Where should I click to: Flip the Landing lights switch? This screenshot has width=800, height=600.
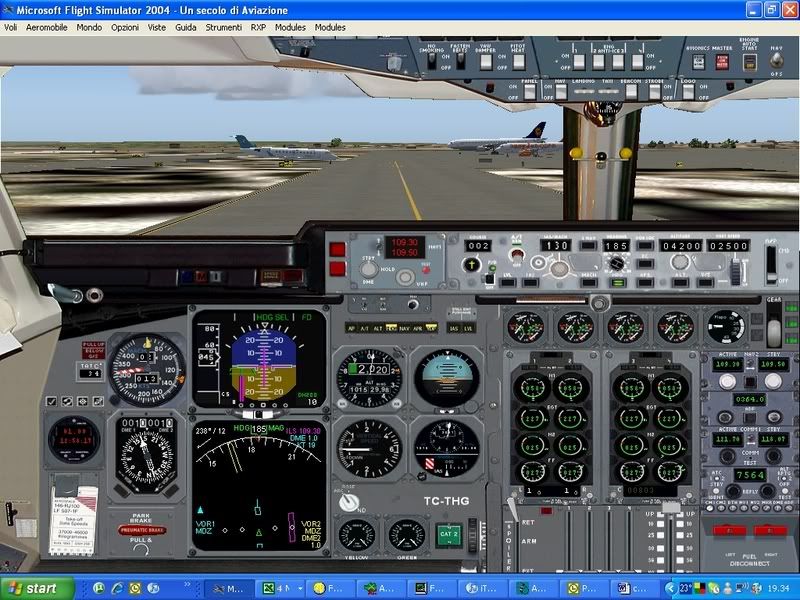[584, 92]
